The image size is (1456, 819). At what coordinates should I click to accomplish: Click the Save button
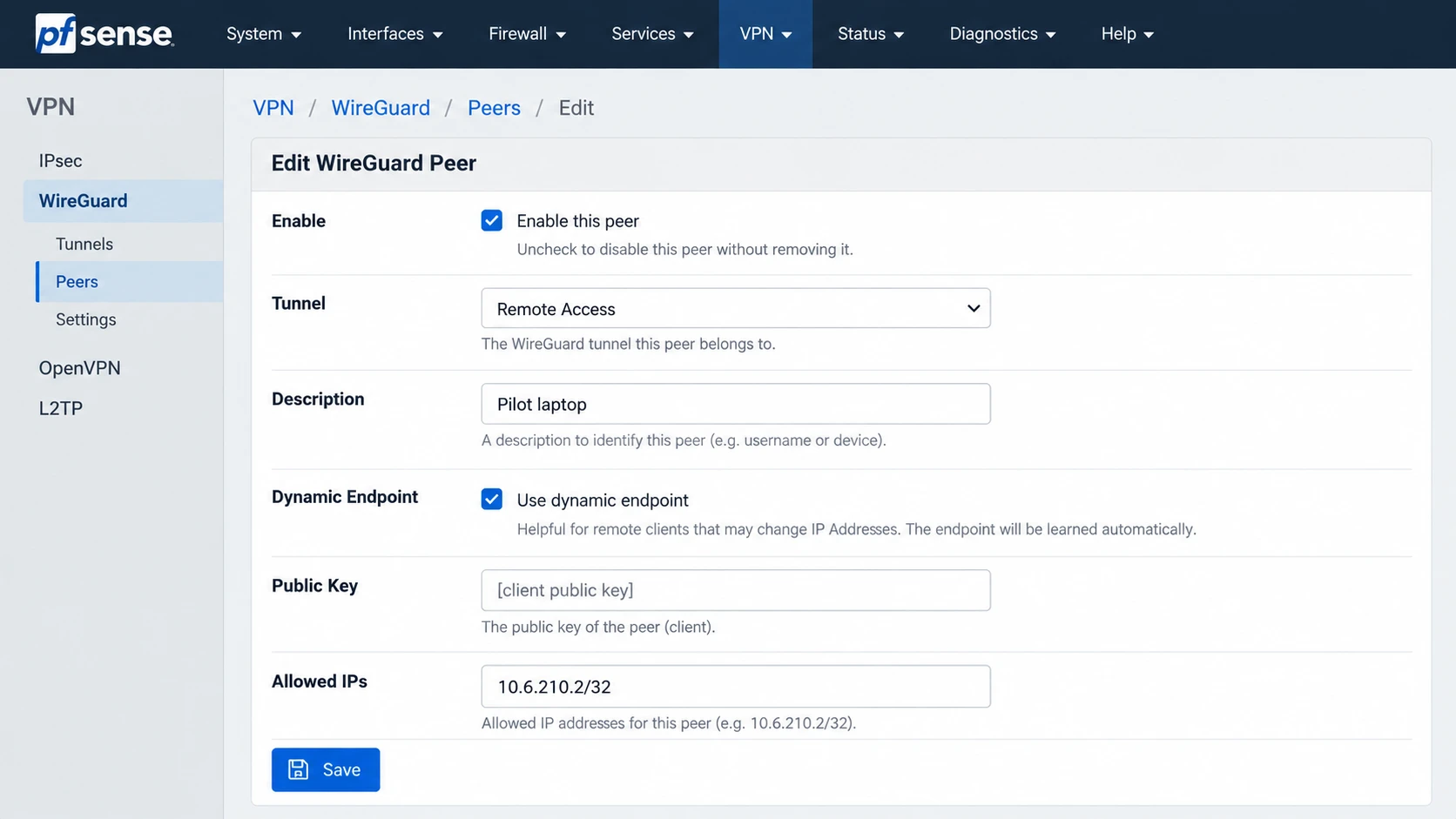[x=326, y=769]
